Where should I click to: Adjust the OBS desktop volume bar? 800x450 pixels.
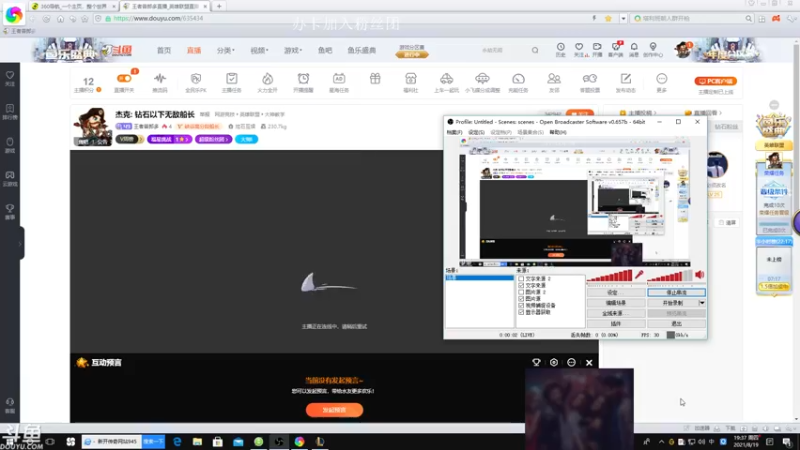pyautogui.click(x=670, y=276)
